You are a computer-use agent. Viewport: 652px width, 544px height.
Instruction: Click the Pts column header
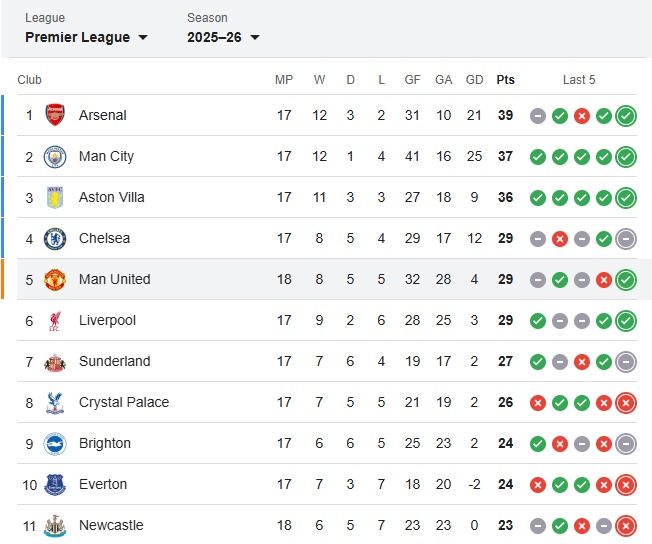coord(505,79)
